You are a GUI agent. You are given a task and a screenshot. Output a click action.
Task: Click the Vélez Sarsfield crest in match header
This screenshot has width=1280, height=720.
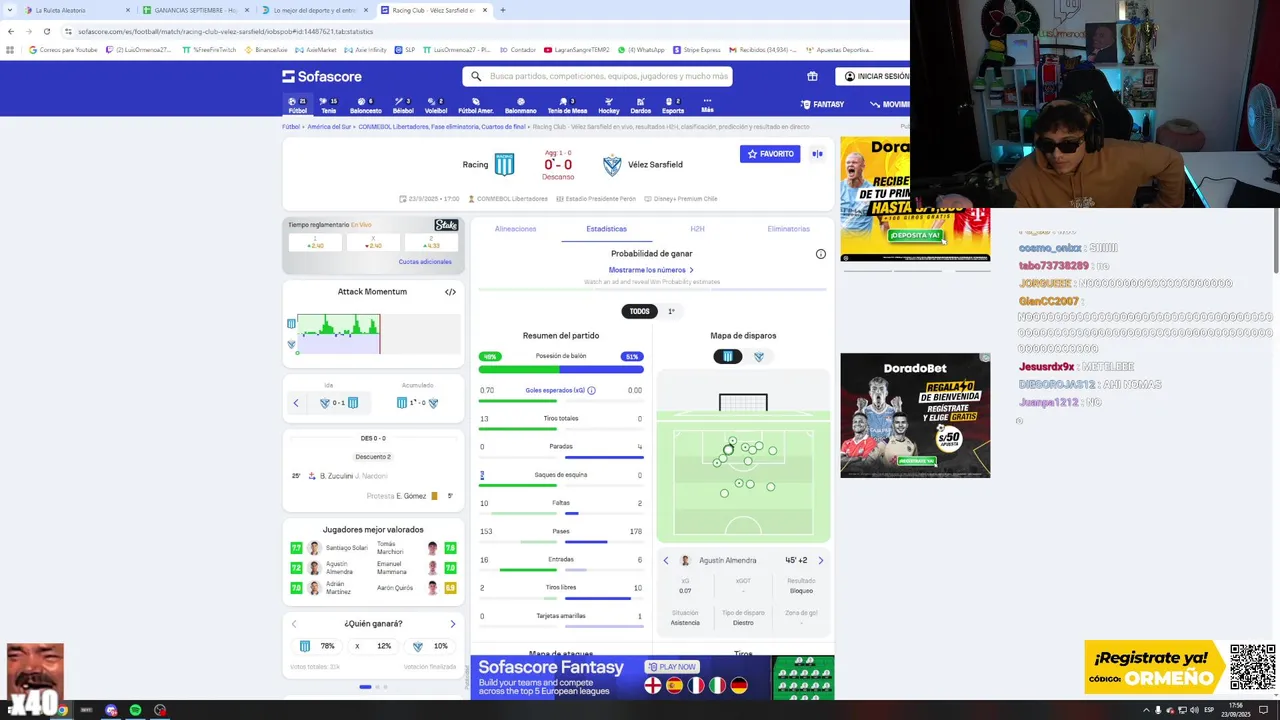click(612, 165)
